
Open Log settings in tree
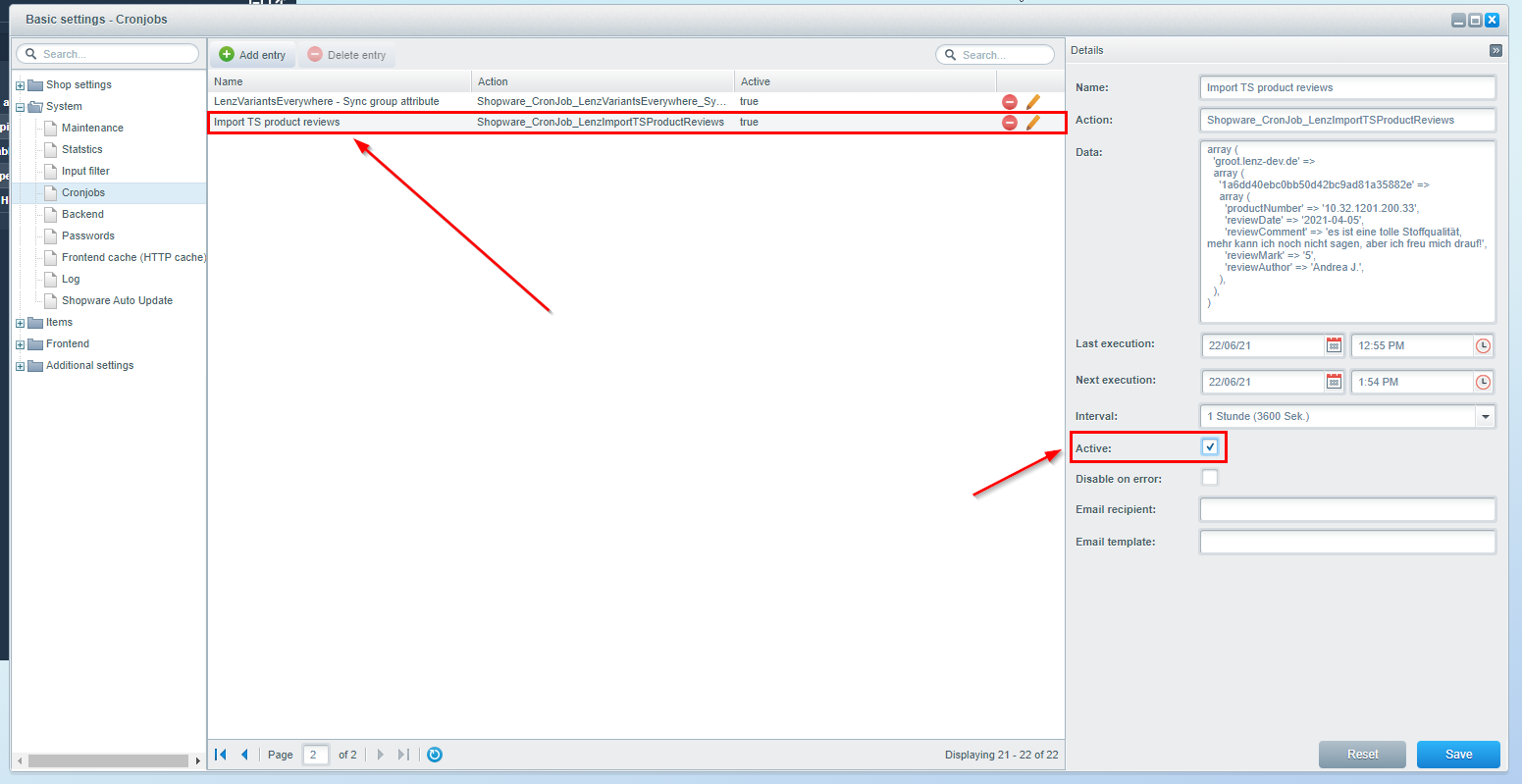click(71, 279)
